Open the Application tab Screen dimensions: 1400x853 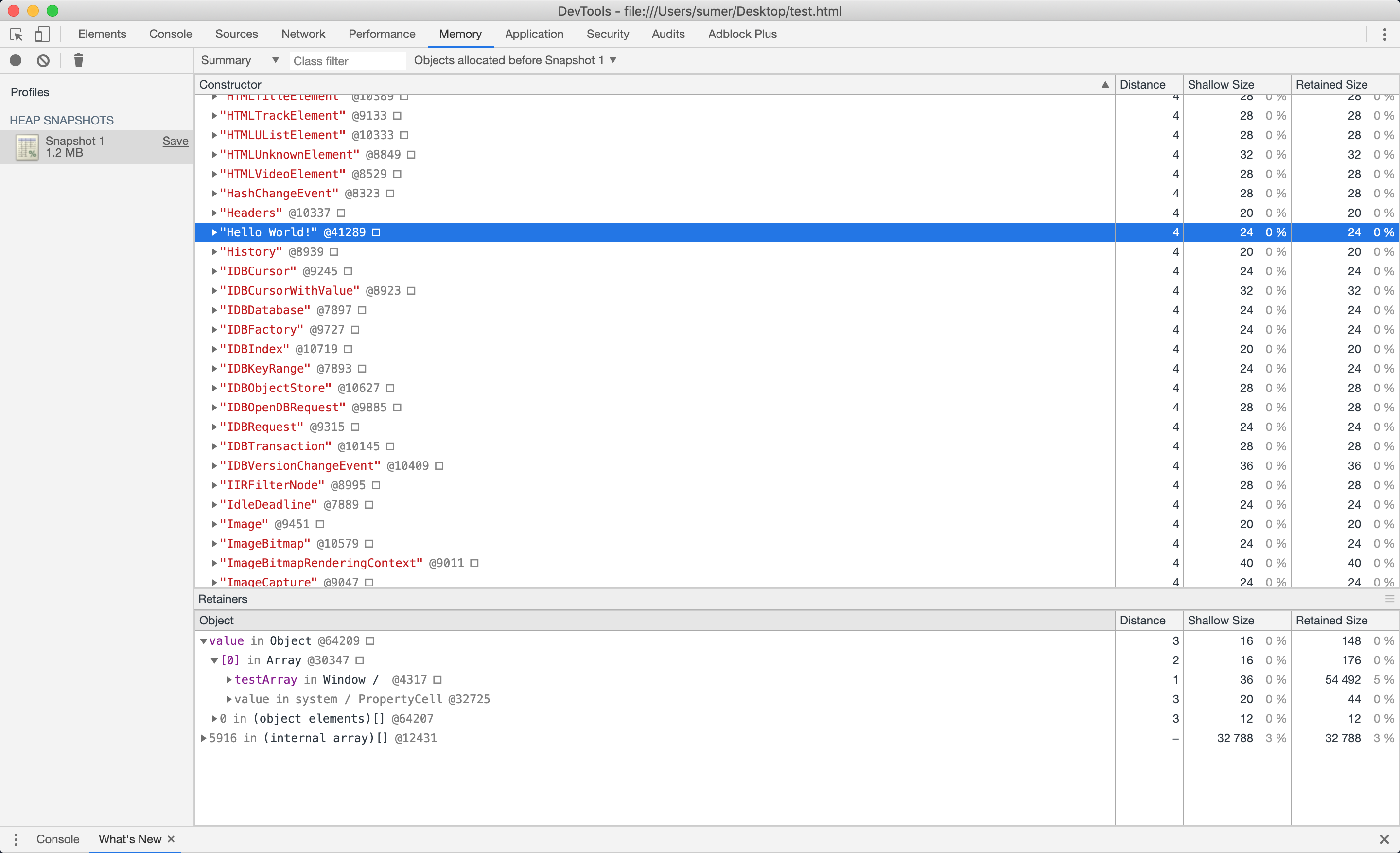(x=534, y=34)
